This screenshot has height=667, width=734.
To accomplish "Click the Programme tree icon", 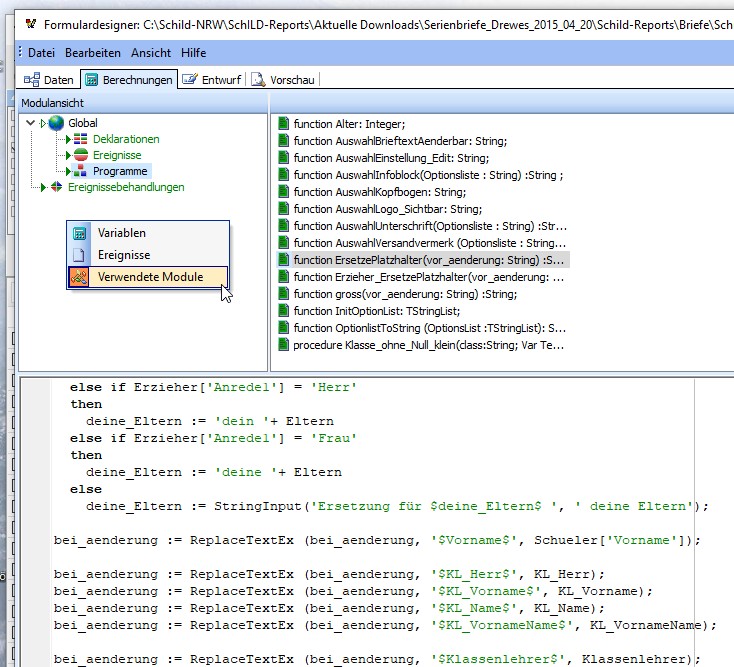I will [x=81, y=171].
